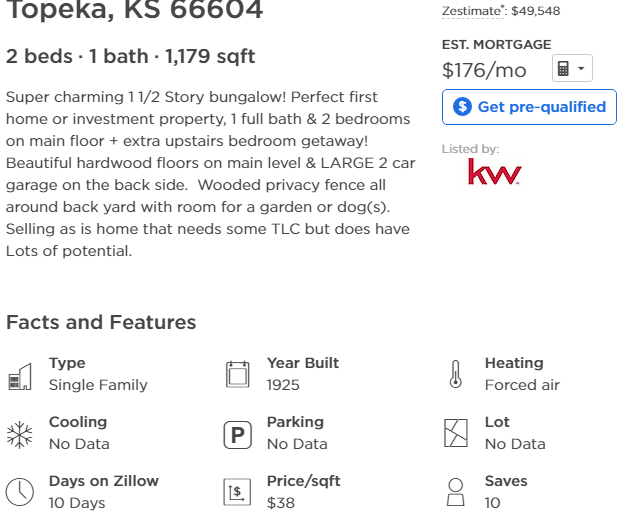Click the Saves person icon
The width and height of the screenshot is (630, 527).
pyautogui.click(x=456, y=492)
